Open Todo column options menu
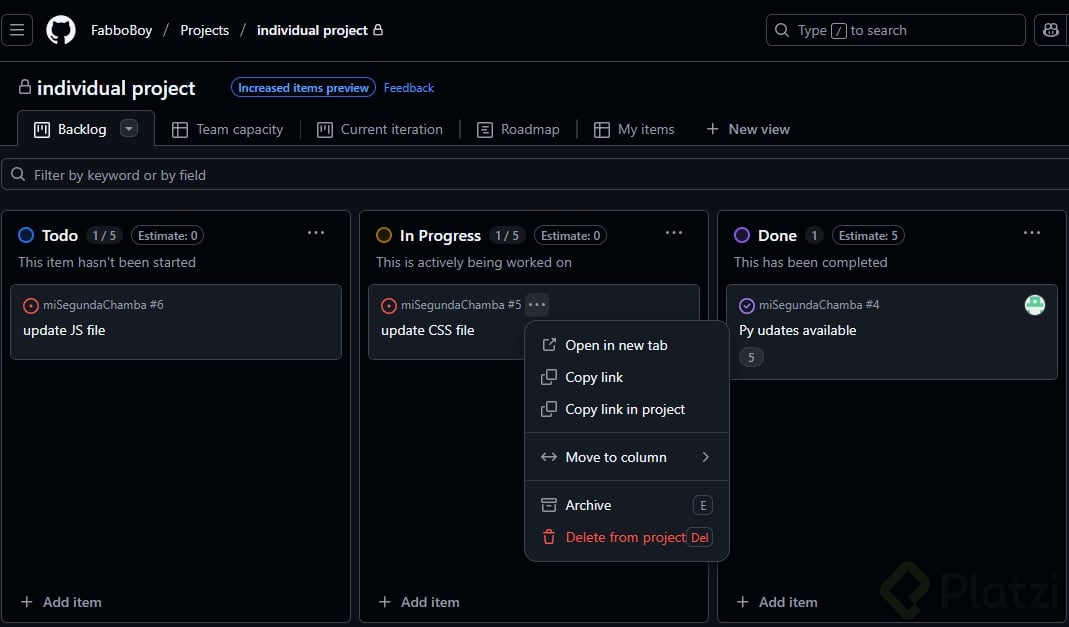This screenshot has width=1069, height=627. 316,233
